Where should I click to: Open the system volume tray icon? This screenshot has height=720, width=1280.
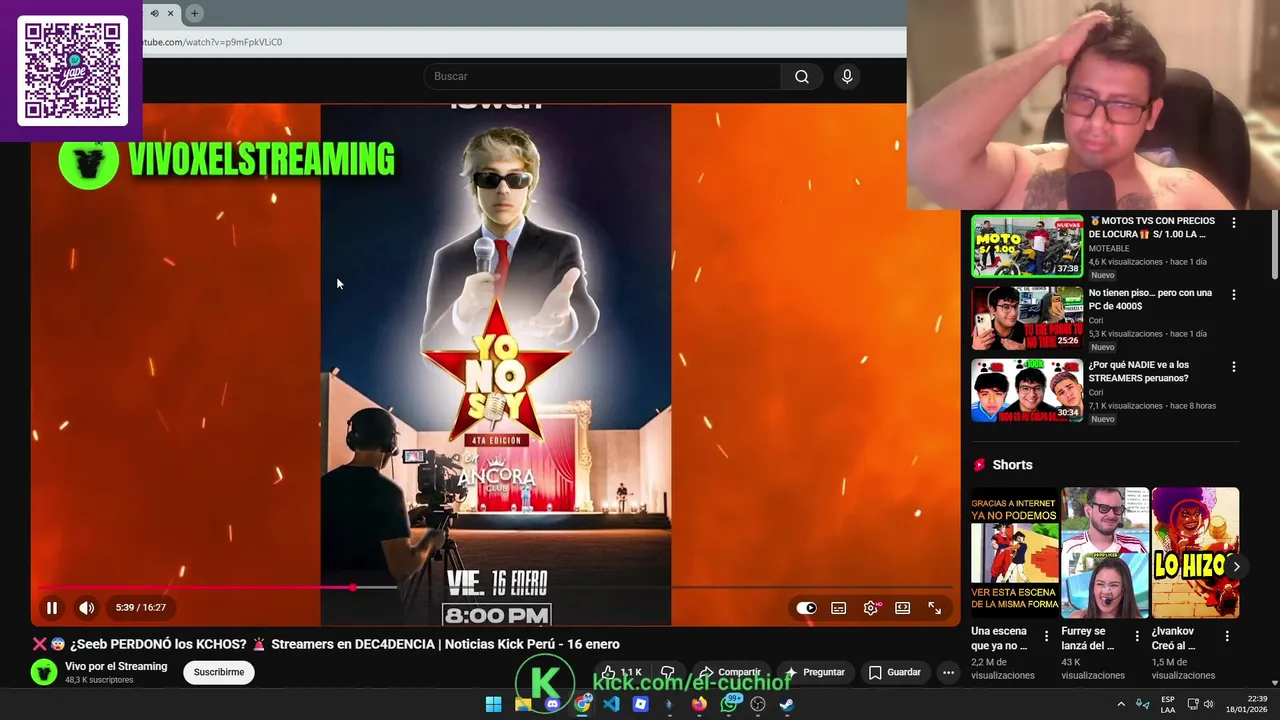point(1208,704)
